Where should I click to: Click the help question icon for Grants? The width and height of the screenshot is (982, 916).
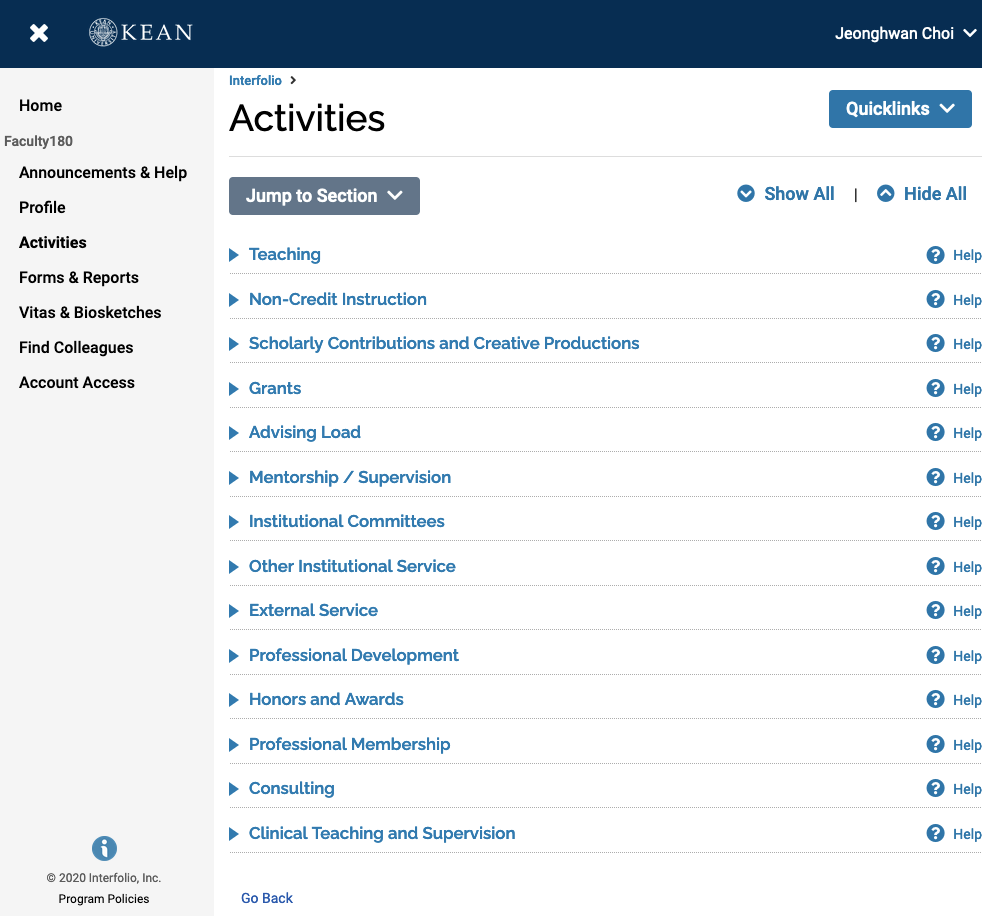click(935, 388)
